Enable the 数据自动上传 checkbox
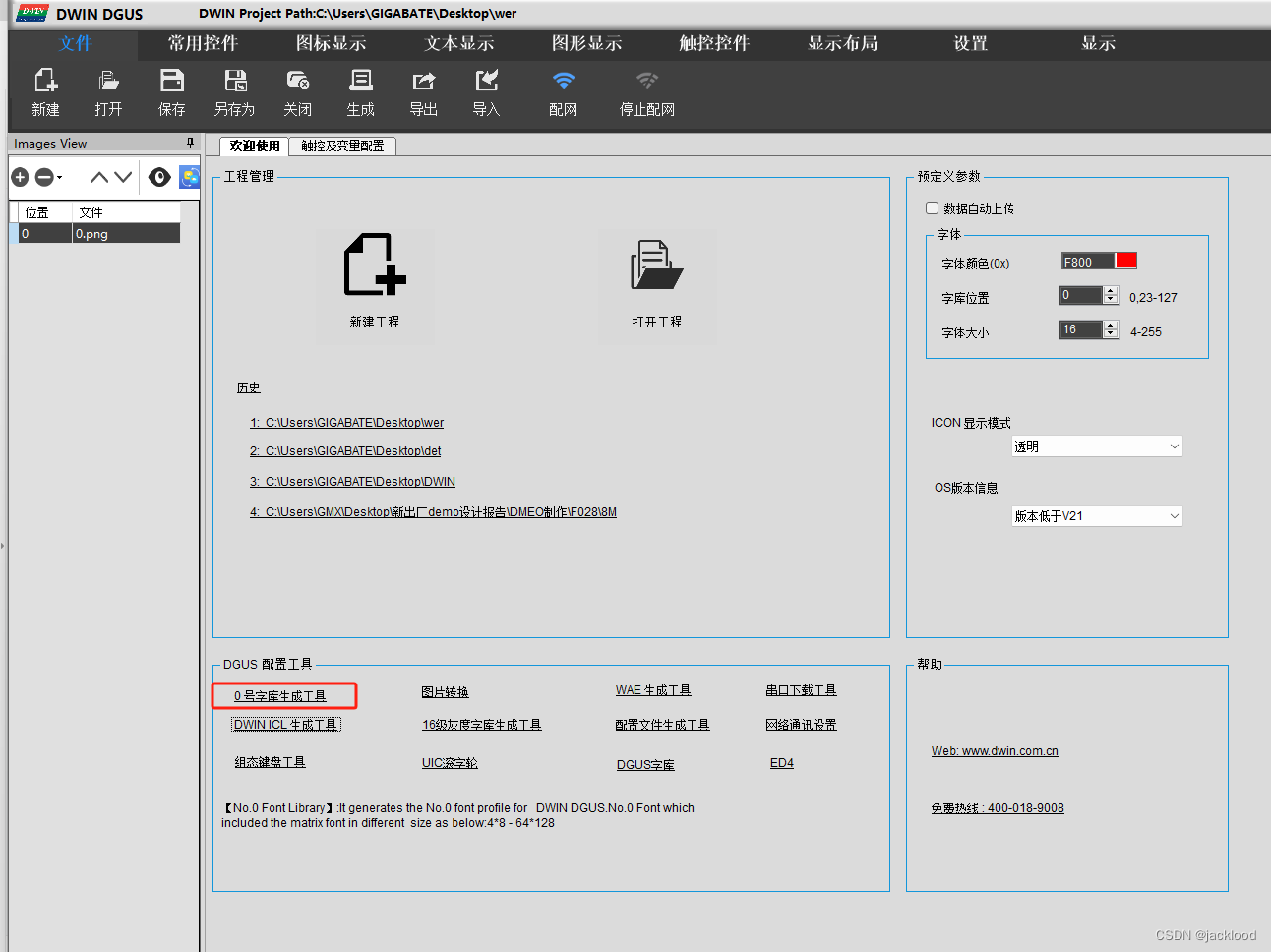This screenshot has height=952, width=1271. coord(932,208)
